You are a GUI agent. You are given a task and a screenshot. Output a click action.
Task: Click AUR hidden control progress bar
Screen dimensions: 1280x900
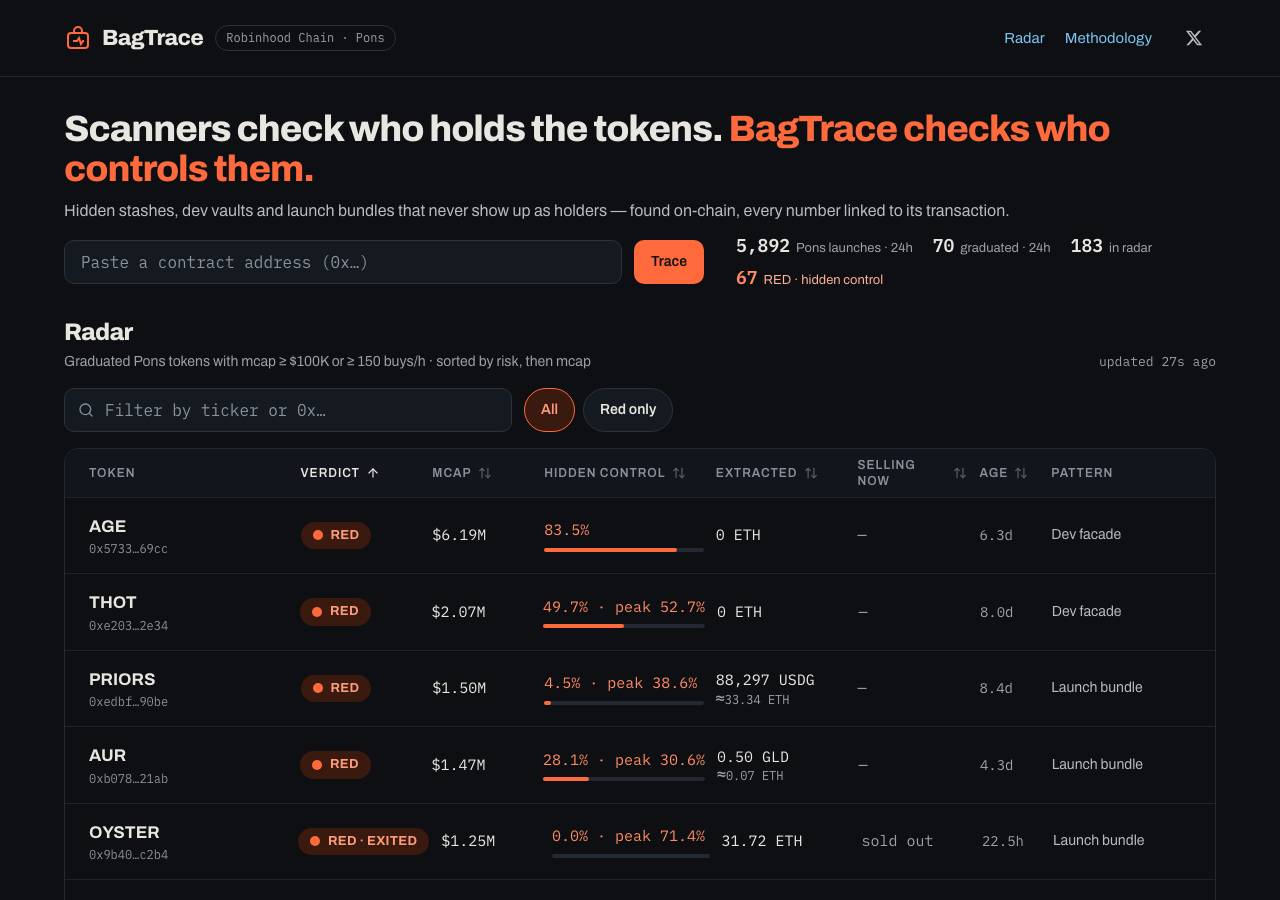[624, 779]
